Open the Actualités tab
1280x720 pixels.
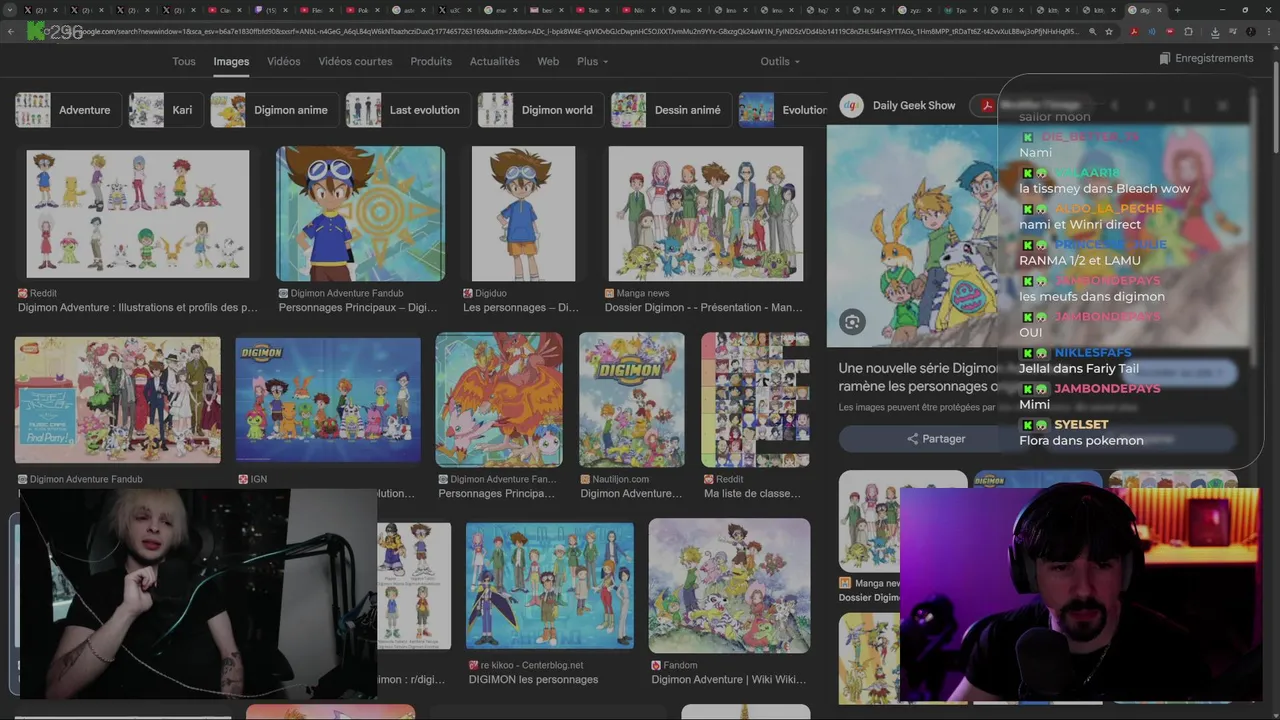[x=495, y=61]
